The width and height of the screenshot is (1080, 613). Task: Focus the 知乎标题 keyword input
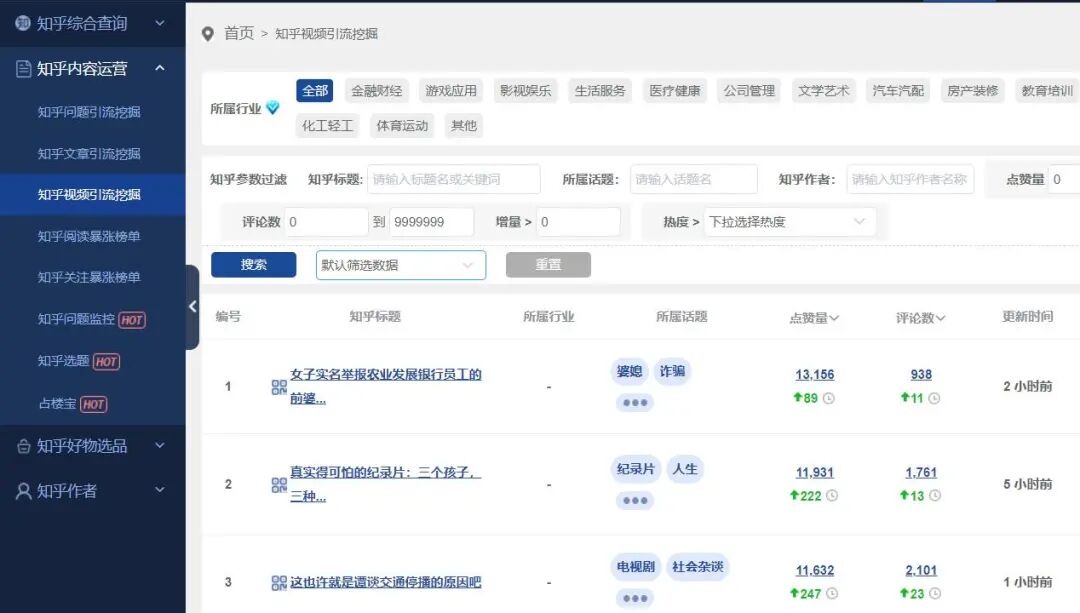pos(454,179)
